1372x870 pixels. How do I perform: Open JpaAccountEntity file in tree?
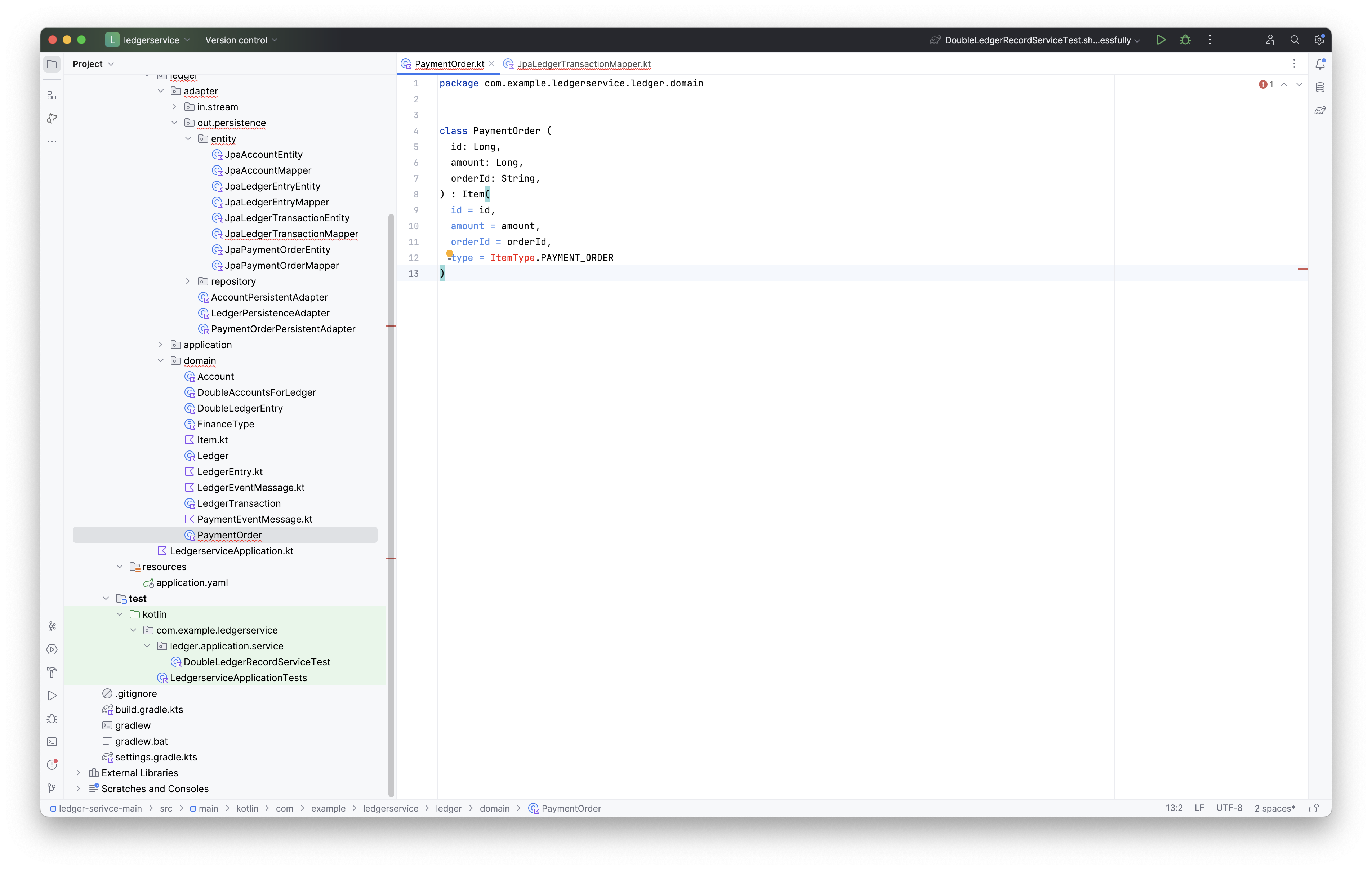[263, 155]
